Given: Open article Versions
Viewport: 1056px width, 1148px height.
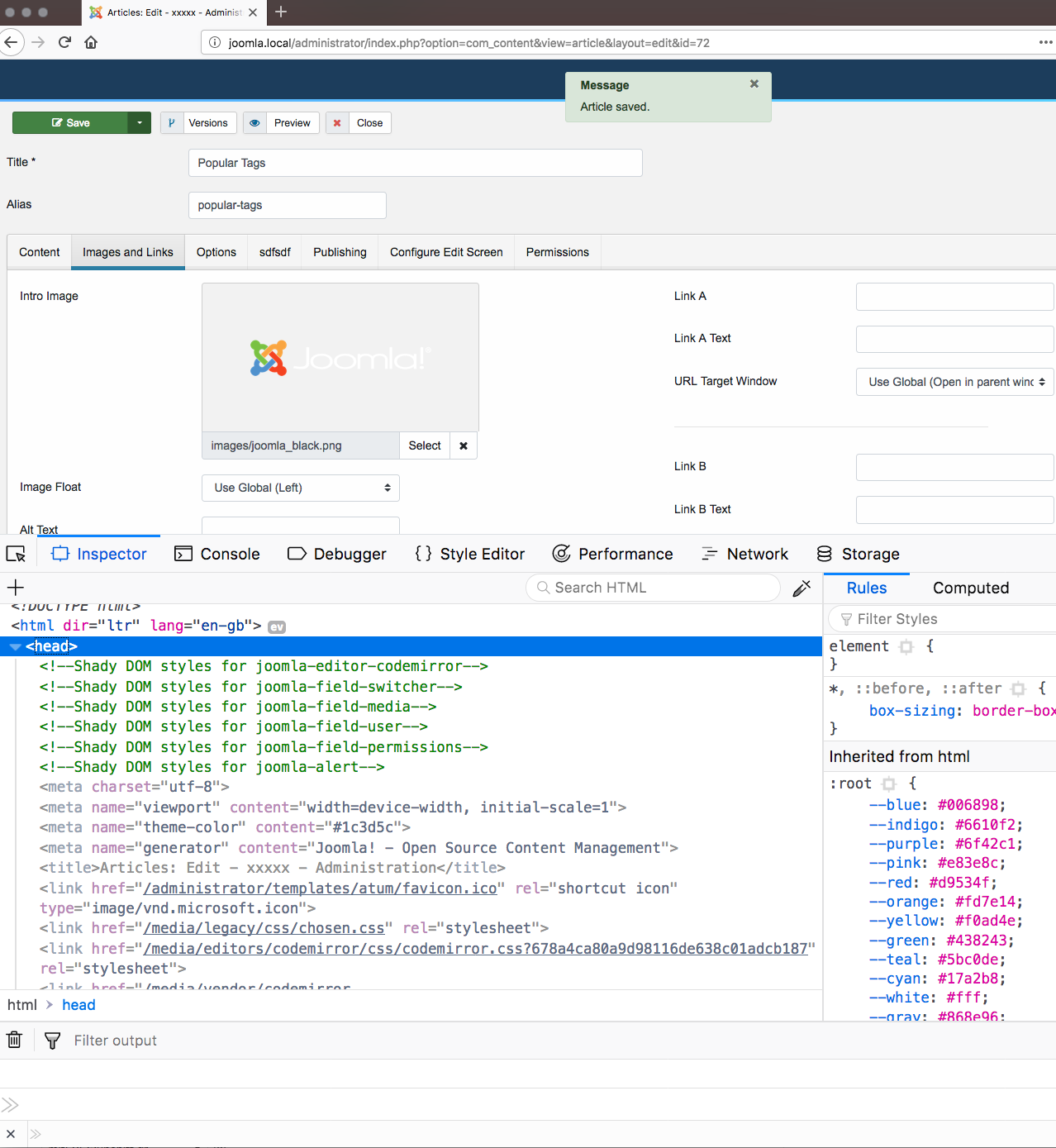Looking at the screenshot, I should pyautogui.click(x=199, y=122).
